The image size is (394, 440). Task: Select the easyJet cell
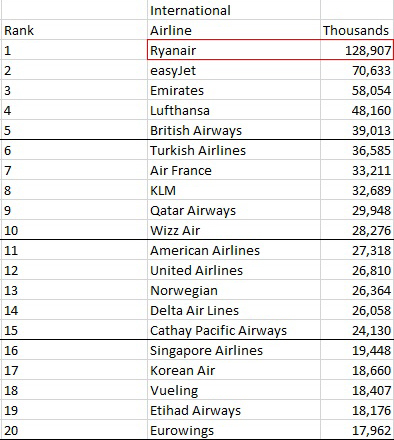pyautogui.click(x=234, y=70)
